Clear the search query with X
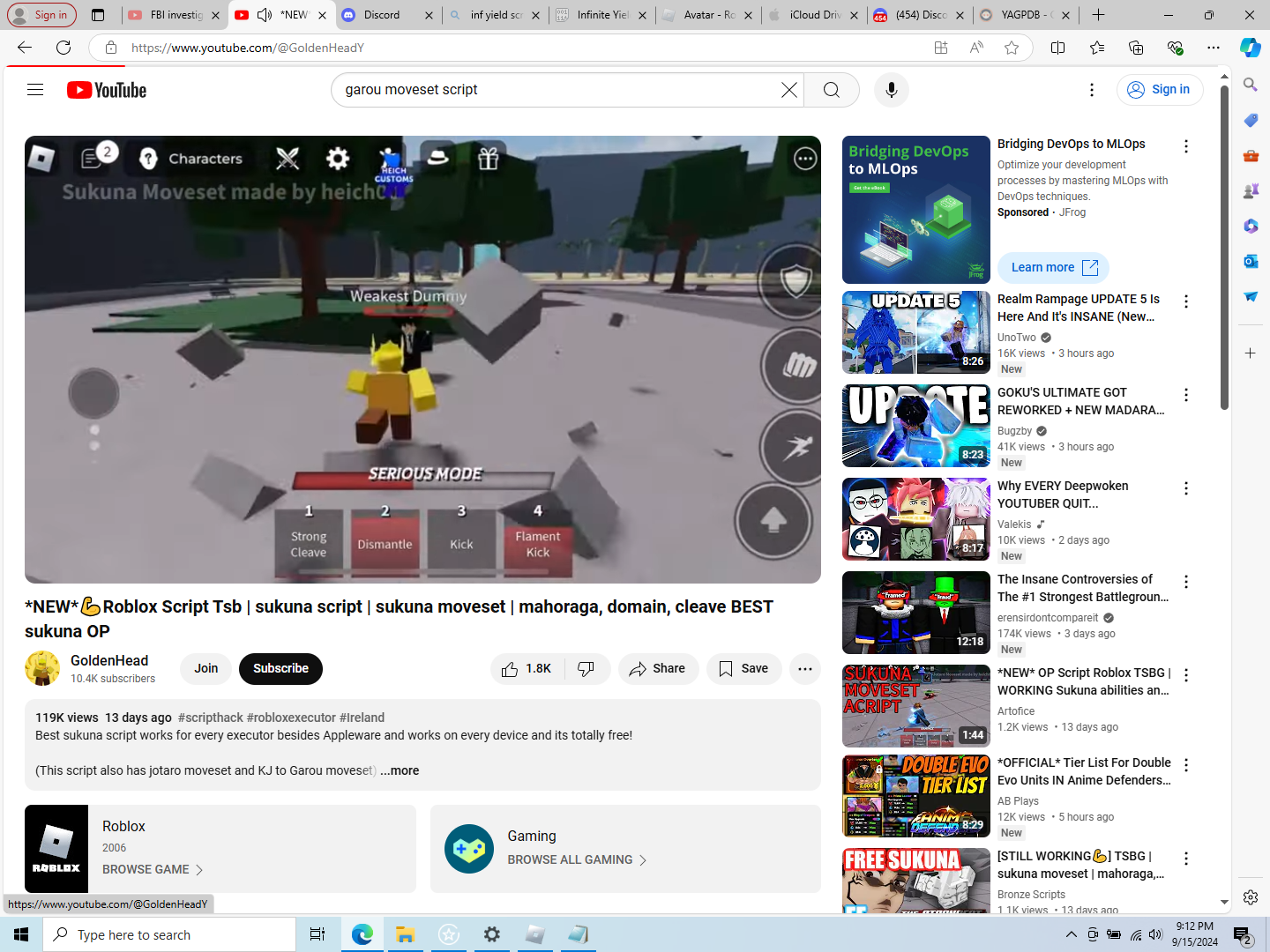1270x952 pixels. [x=789, y=90]
